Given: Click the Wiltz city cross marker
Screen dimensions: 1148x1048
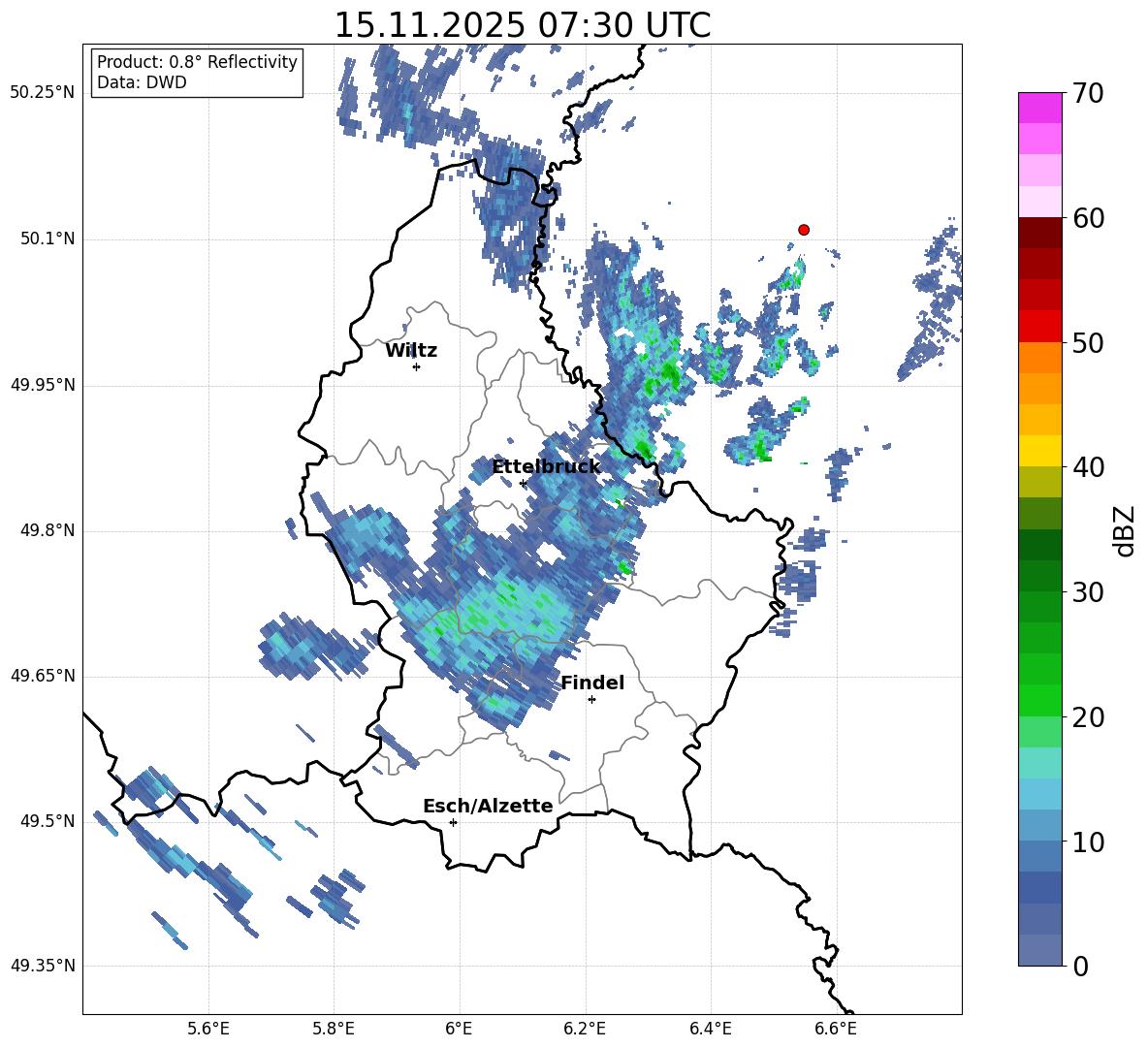Looking at the screenshot, I should click(x=416, y=366).
